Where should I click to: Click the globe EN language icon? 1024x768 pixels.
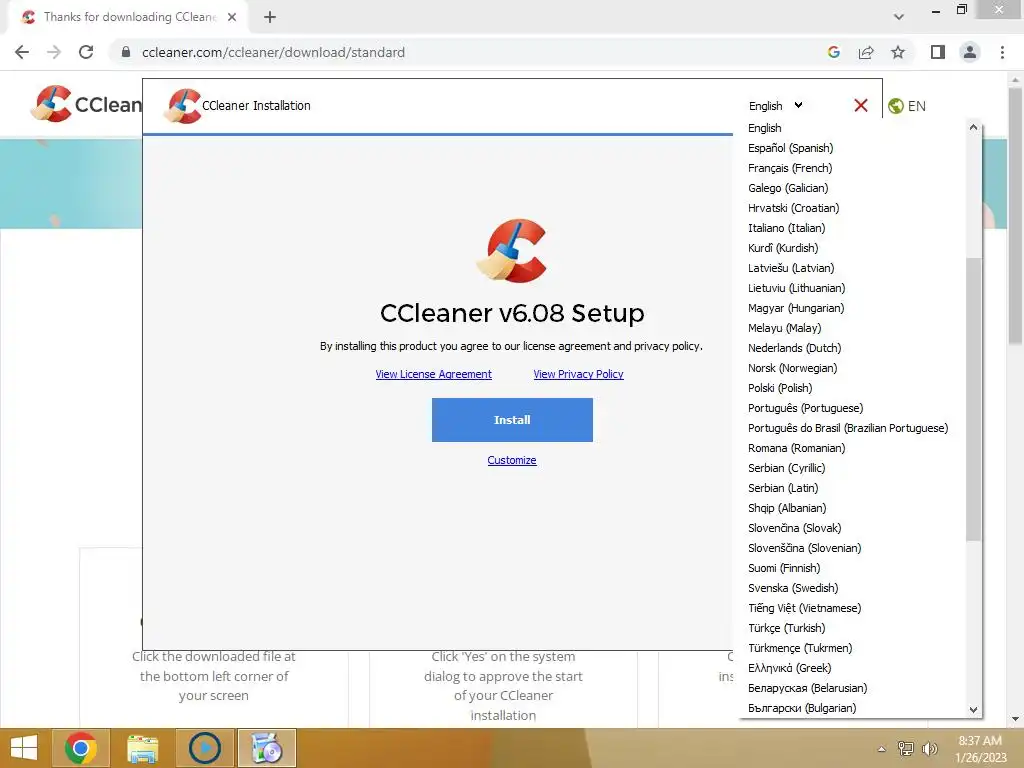(x=907, y=106)
